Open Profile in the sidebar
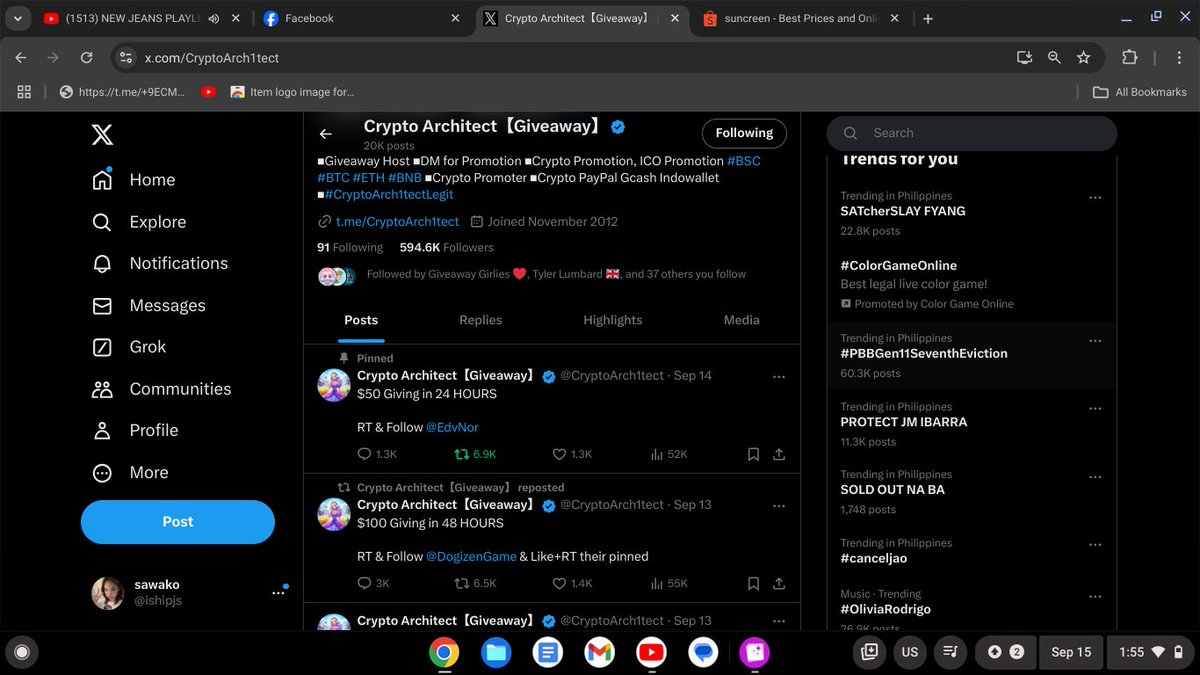Image resolution: width=1200 pixels, height=675 pixels. click(135, 430)
